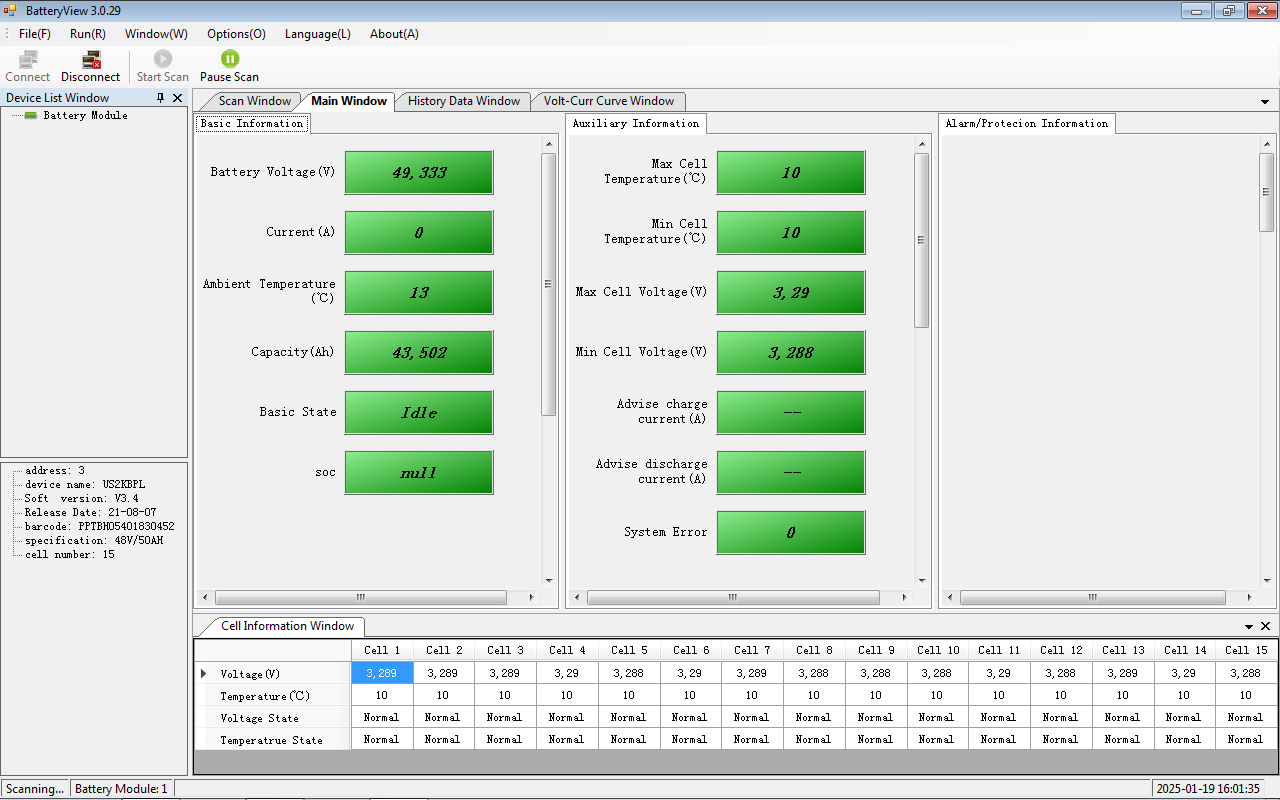Select the Battery Module device
This screenshot has width=1280, height=800.
(x=85, y=116)
